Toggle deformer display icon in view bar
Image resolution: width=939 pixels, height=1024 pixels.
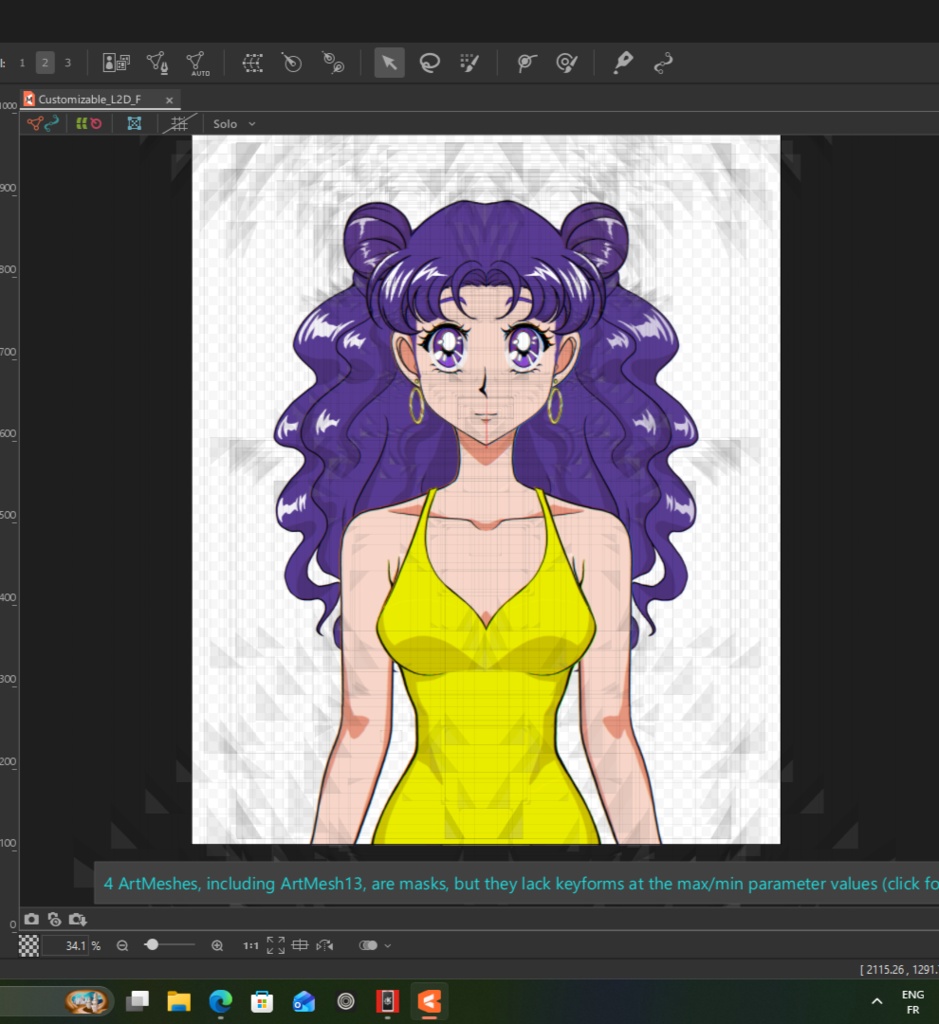click(89, 123)
